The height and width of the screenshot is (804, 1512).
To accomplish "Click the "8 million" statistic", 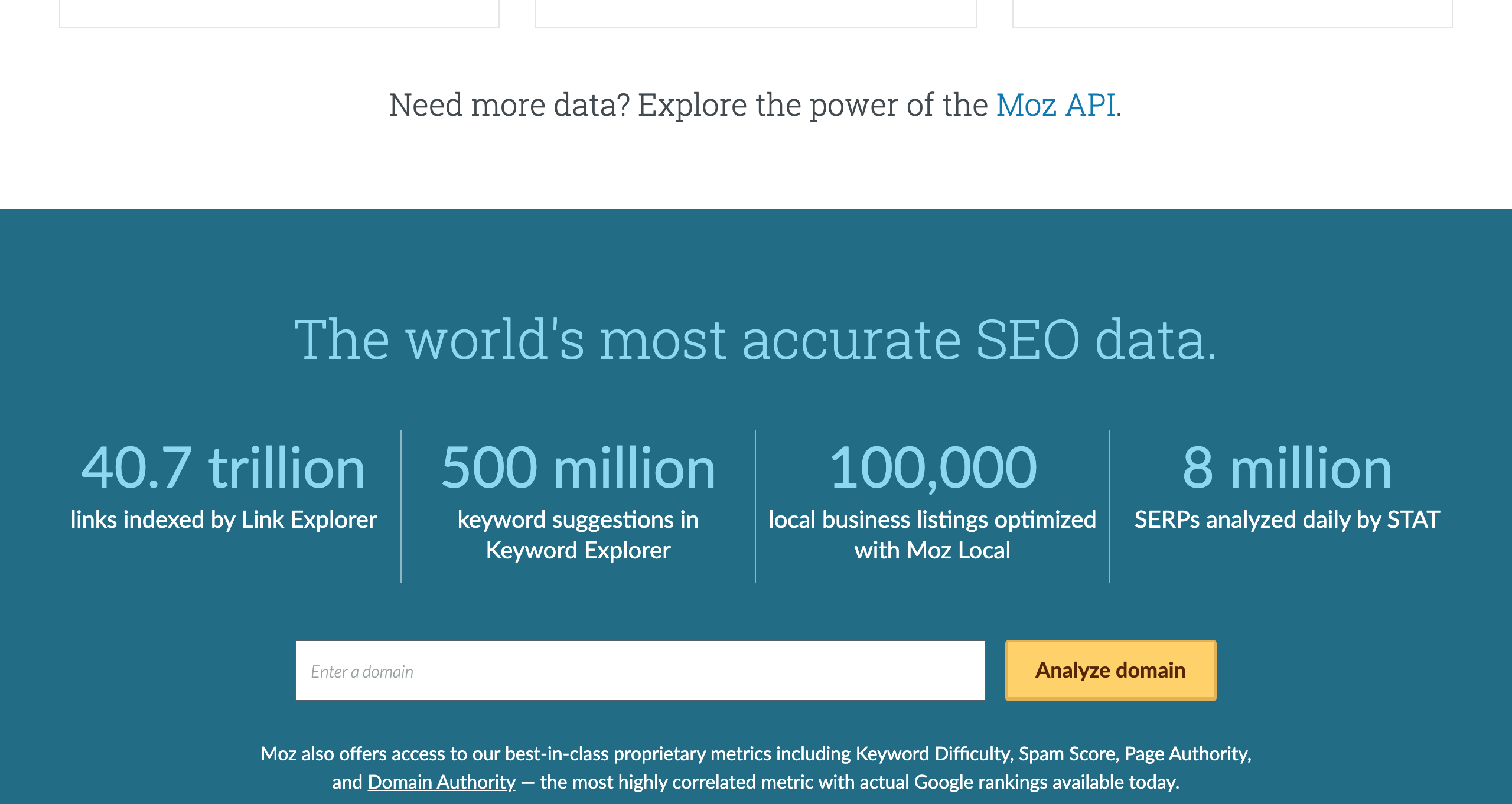I will click(x=1287, y=468).
